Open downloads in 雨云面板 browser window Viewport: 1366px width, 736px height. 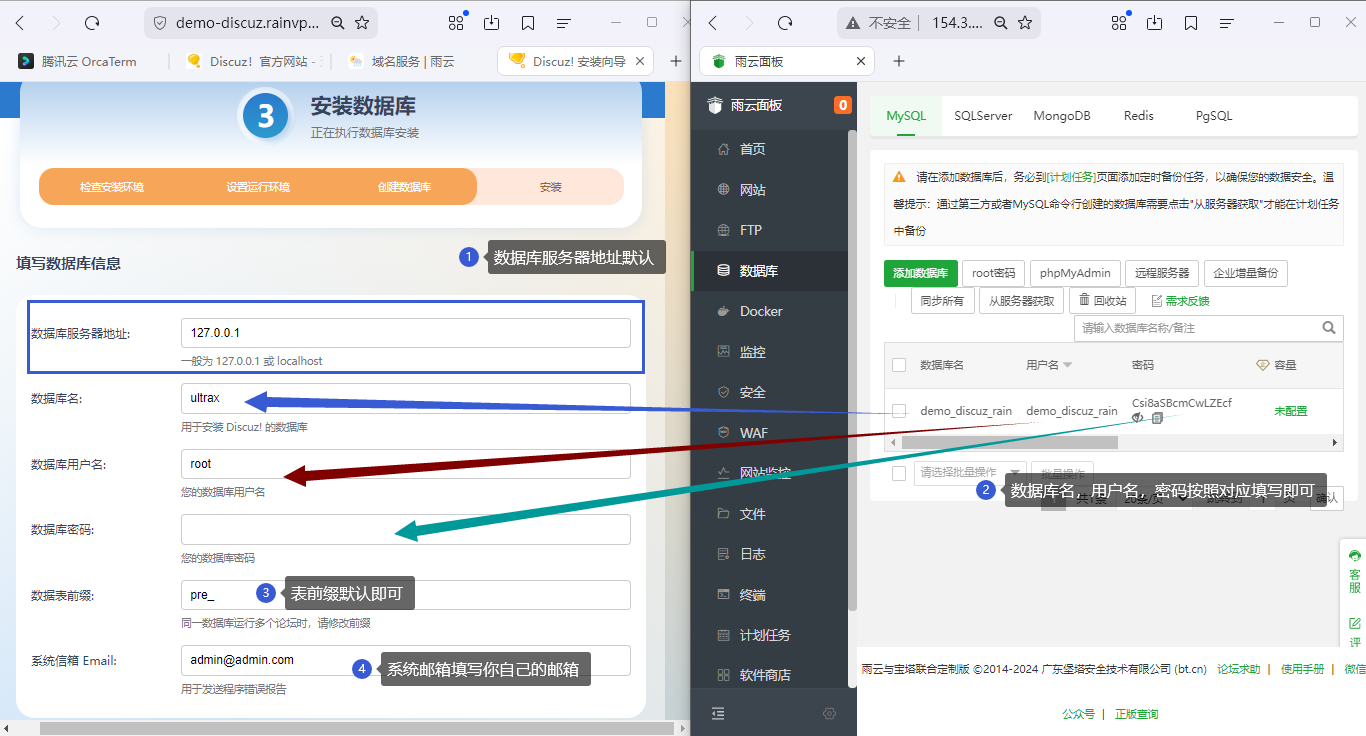point(1154,22)
